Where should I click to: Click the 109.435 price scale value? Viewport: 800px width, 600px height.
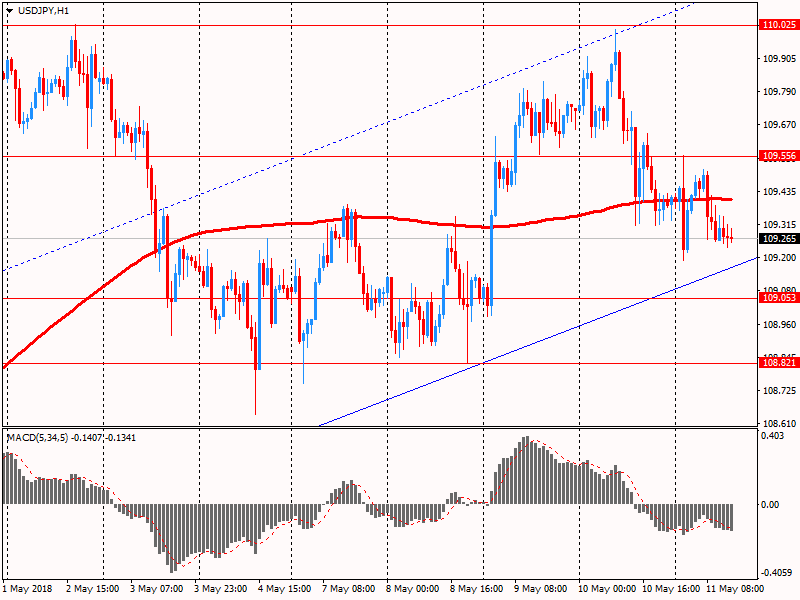pos(779,192)
